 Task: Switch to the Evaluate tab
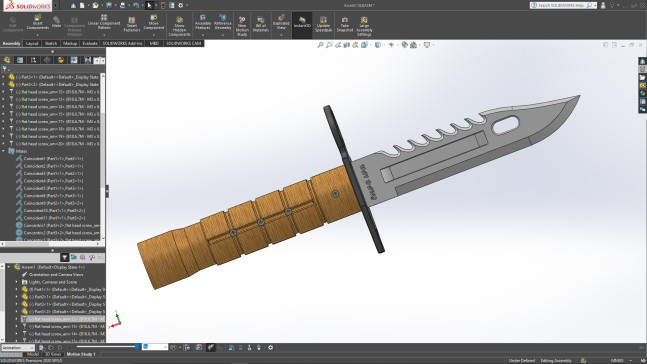[90, 43]
